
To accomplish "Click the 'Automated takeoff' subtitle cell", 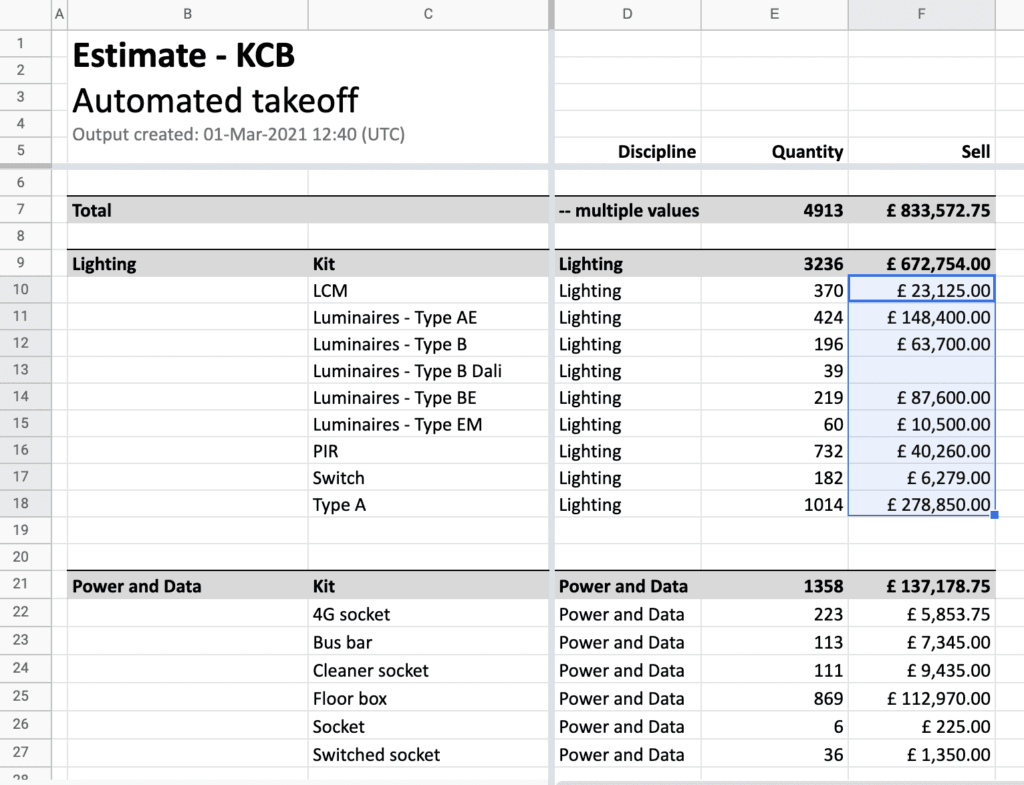I will (215, 101).
